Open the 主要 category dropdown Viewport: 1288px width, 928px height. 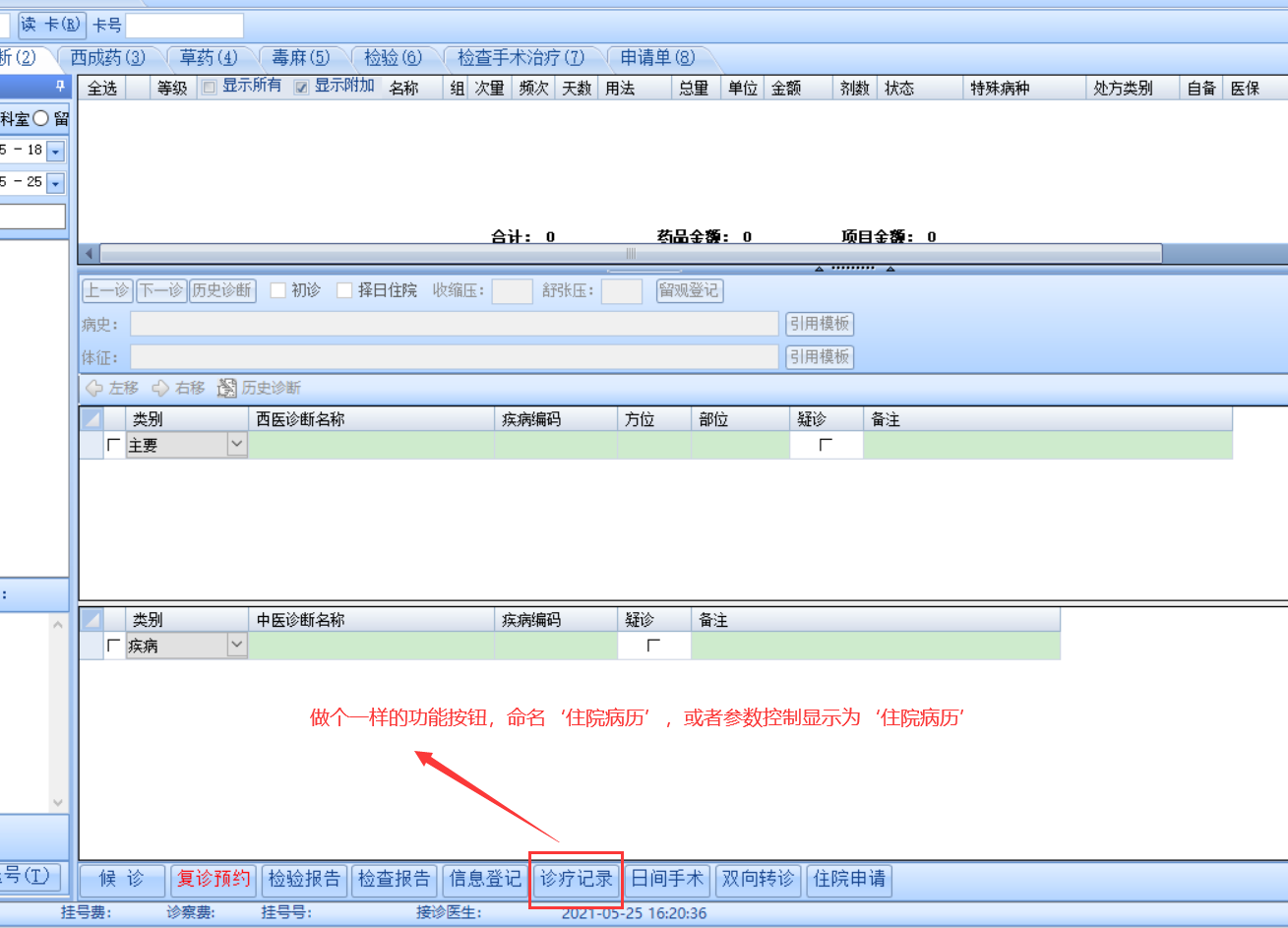(x=237, y=445)
